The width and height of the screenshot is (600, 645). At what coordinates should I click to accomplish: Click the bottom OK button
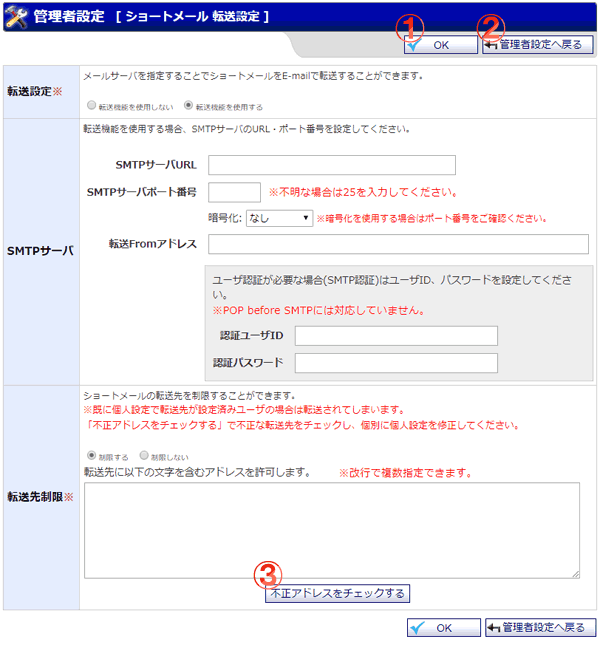point(444,628)
